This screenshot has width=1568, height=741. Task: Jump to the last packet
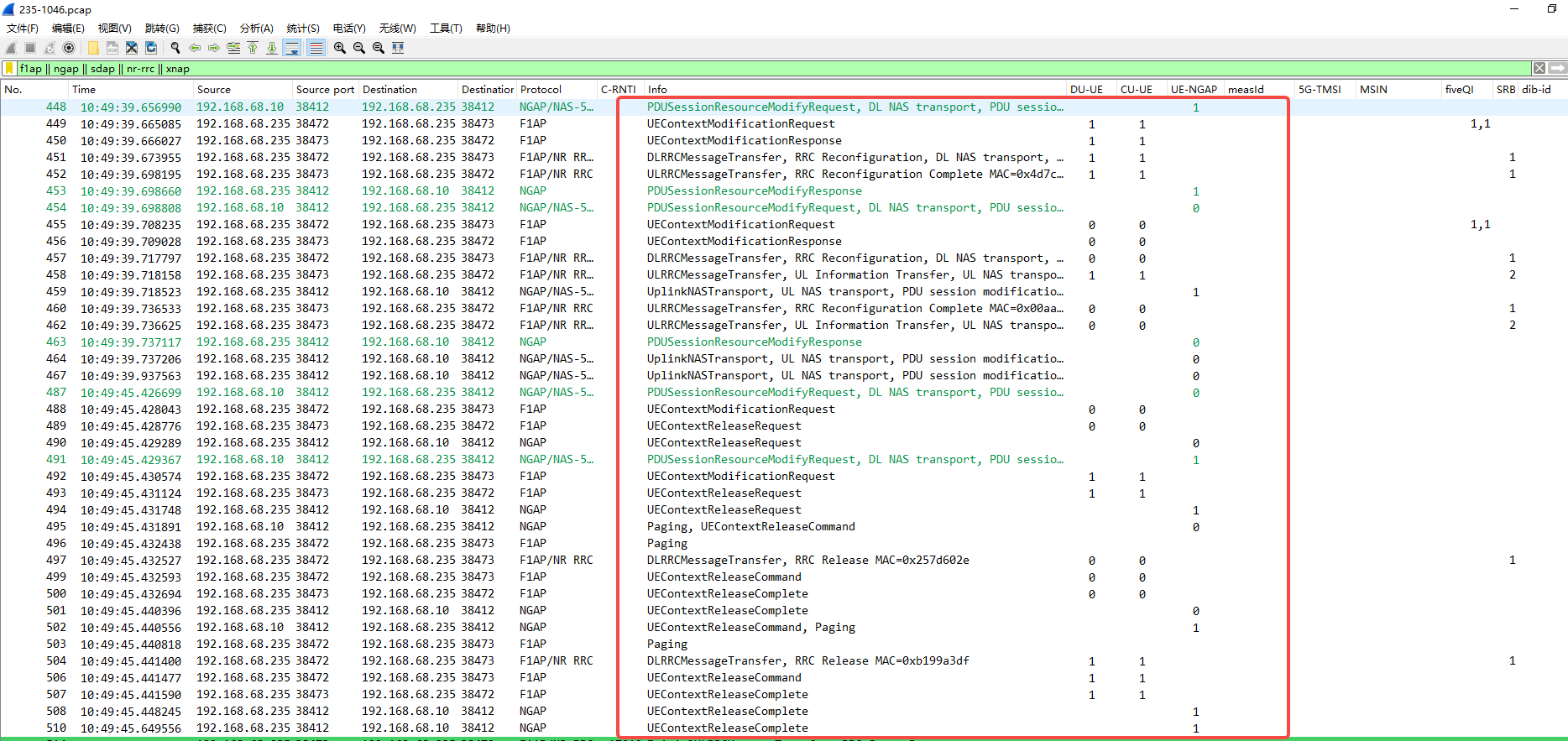pyautogui.click(x=272, y=48)
